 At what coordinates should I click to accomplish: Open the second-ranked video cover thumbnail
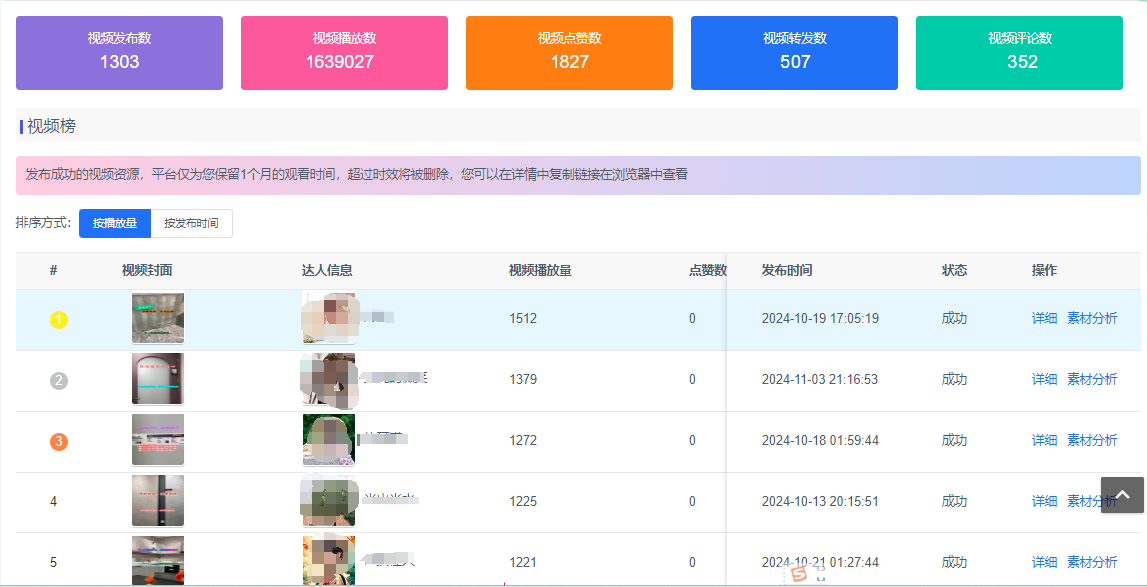pyautogui.click(x=158, y=379)
